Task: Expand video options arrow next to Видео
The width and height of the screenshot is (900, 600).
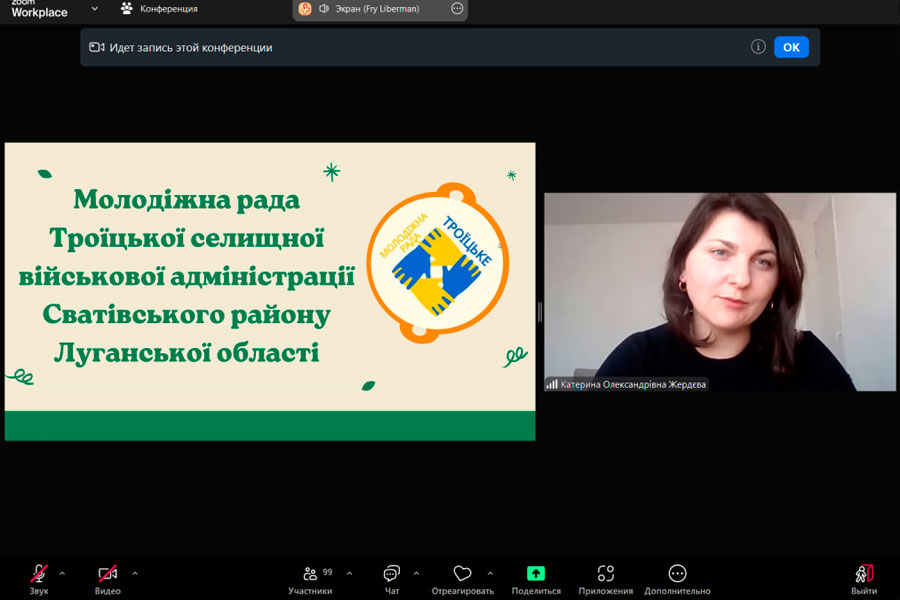Action: [x=135, y=573]
